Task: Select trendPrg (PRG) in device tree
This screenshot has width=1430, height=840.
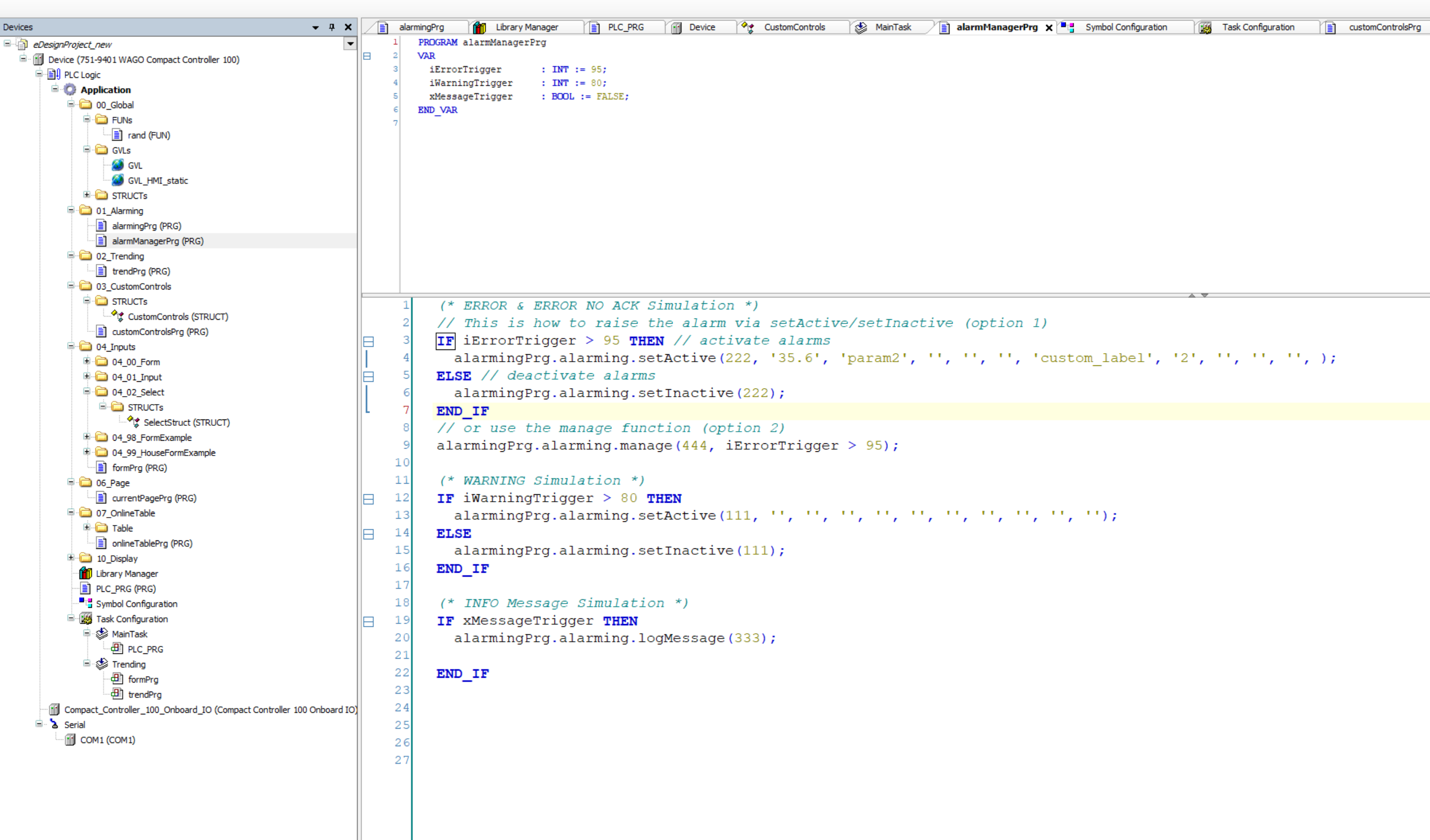Action: [x=141, y=271]
